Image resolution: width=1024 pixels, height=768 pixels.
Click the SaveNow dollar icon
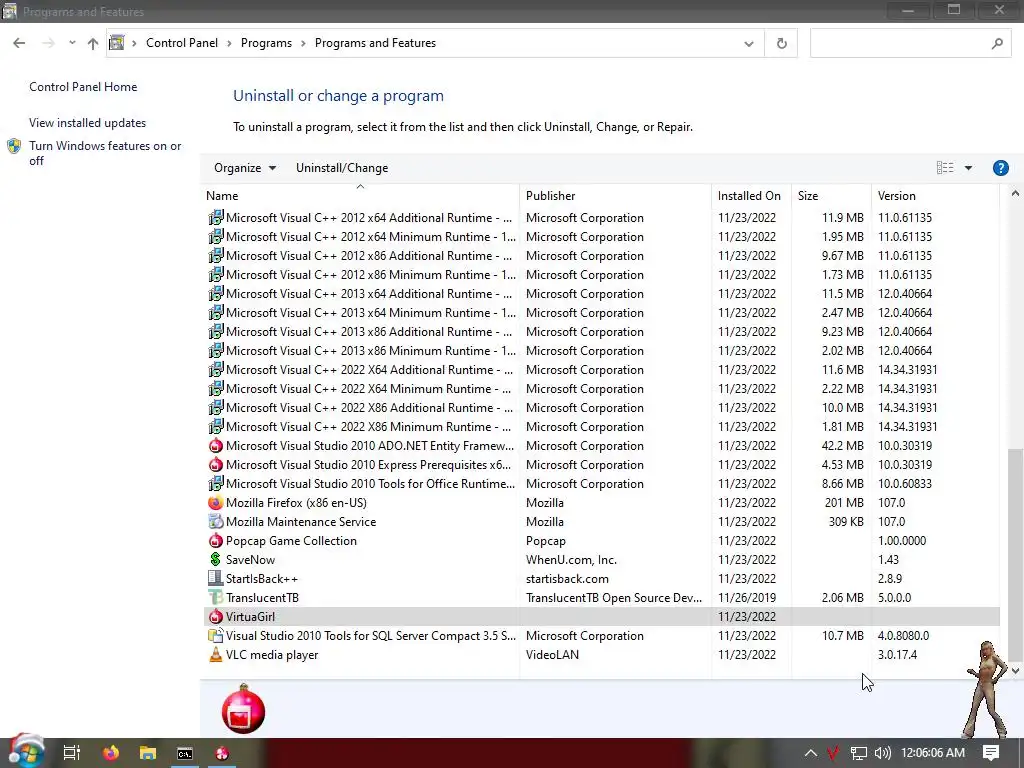pyautogui.click(x=216, y=560)
